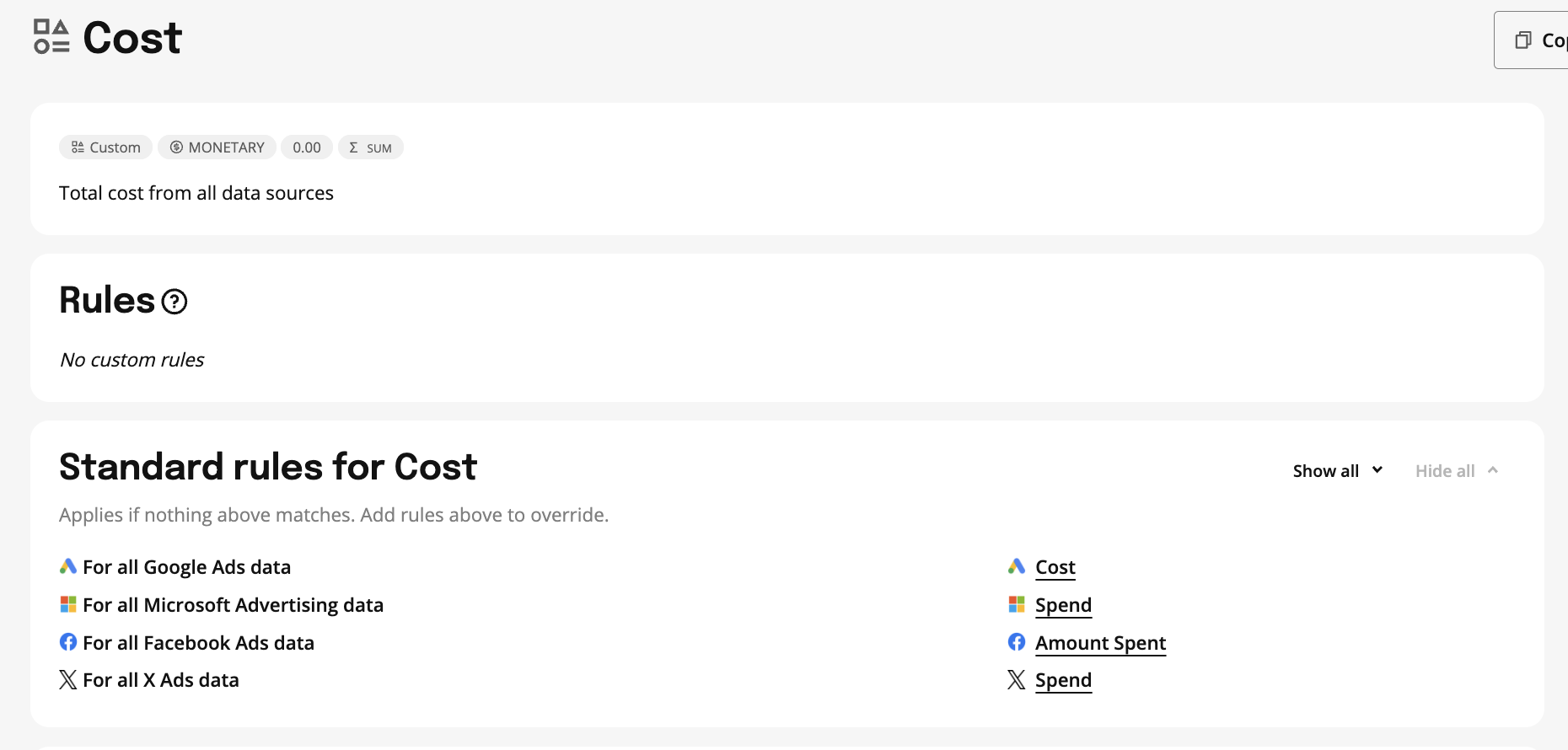Expand standard rules with Show all
The image size is (1568, 750).
[x=1326, y=471]
